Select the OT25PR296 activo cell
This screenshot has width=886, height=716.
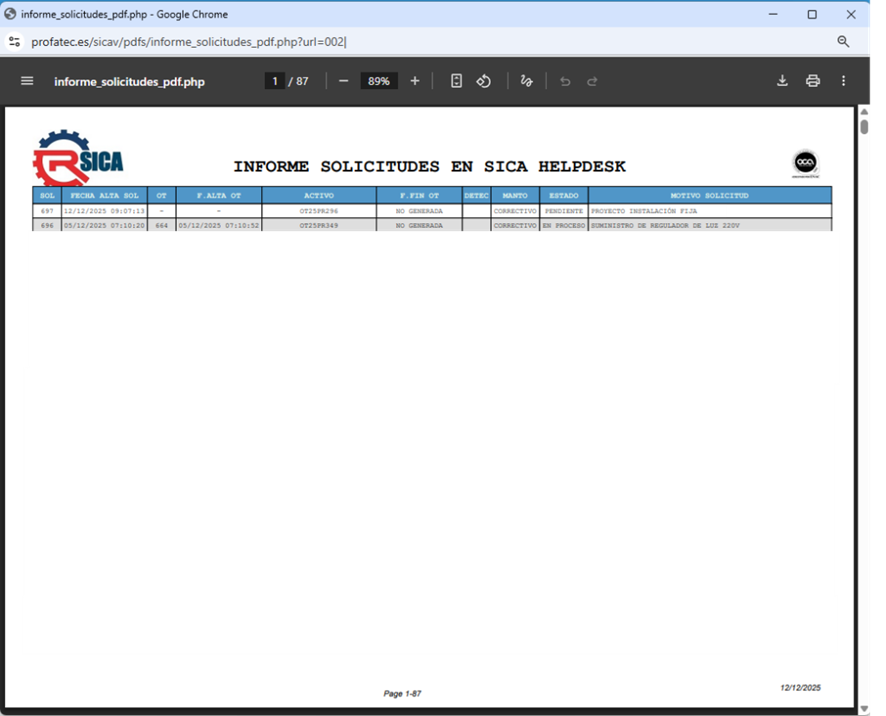319,212
